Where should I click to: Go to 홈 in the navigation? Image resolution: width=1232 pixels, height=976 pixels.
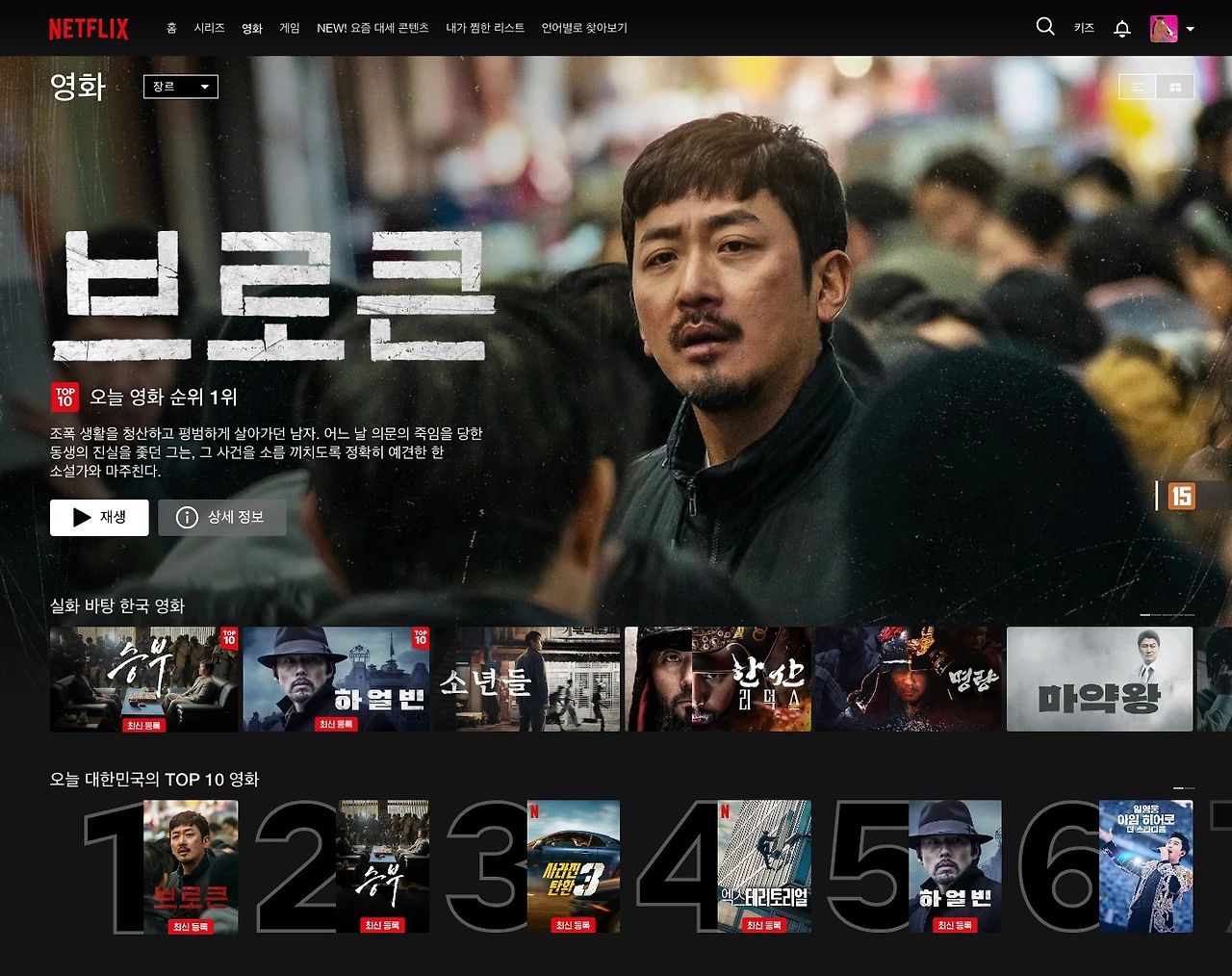pyautogui.click(x=171, y=29)
